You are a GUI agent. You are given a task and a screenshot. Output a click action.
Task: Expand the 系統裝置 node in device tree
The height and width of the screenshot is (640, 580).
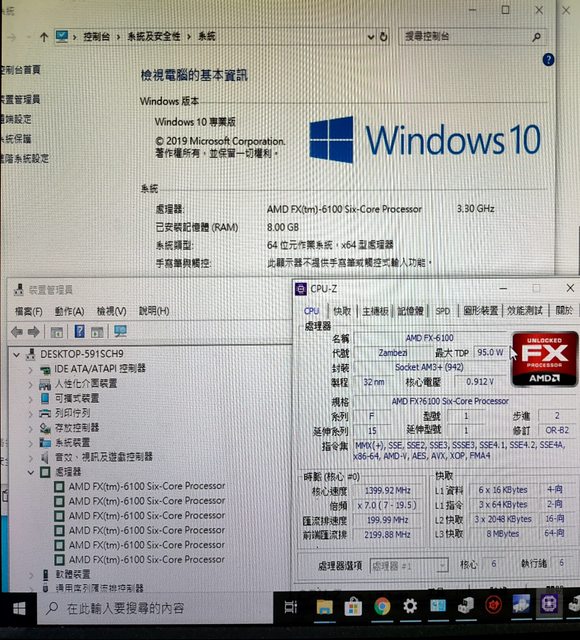coord(31,443)
